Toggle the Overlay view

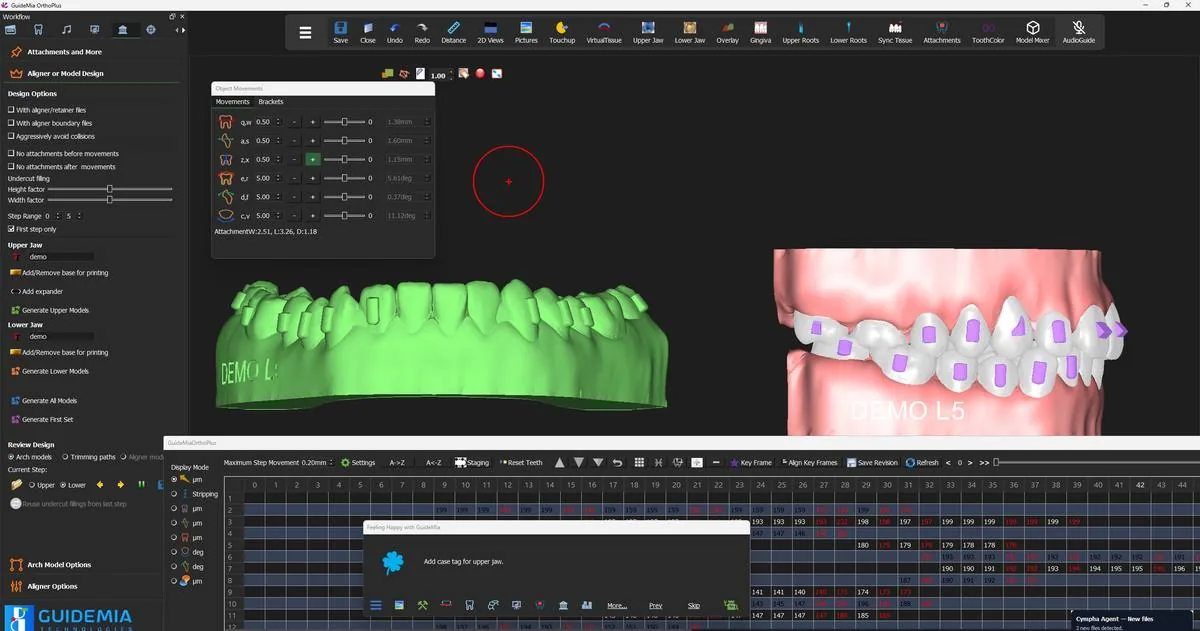coord(727,32)
